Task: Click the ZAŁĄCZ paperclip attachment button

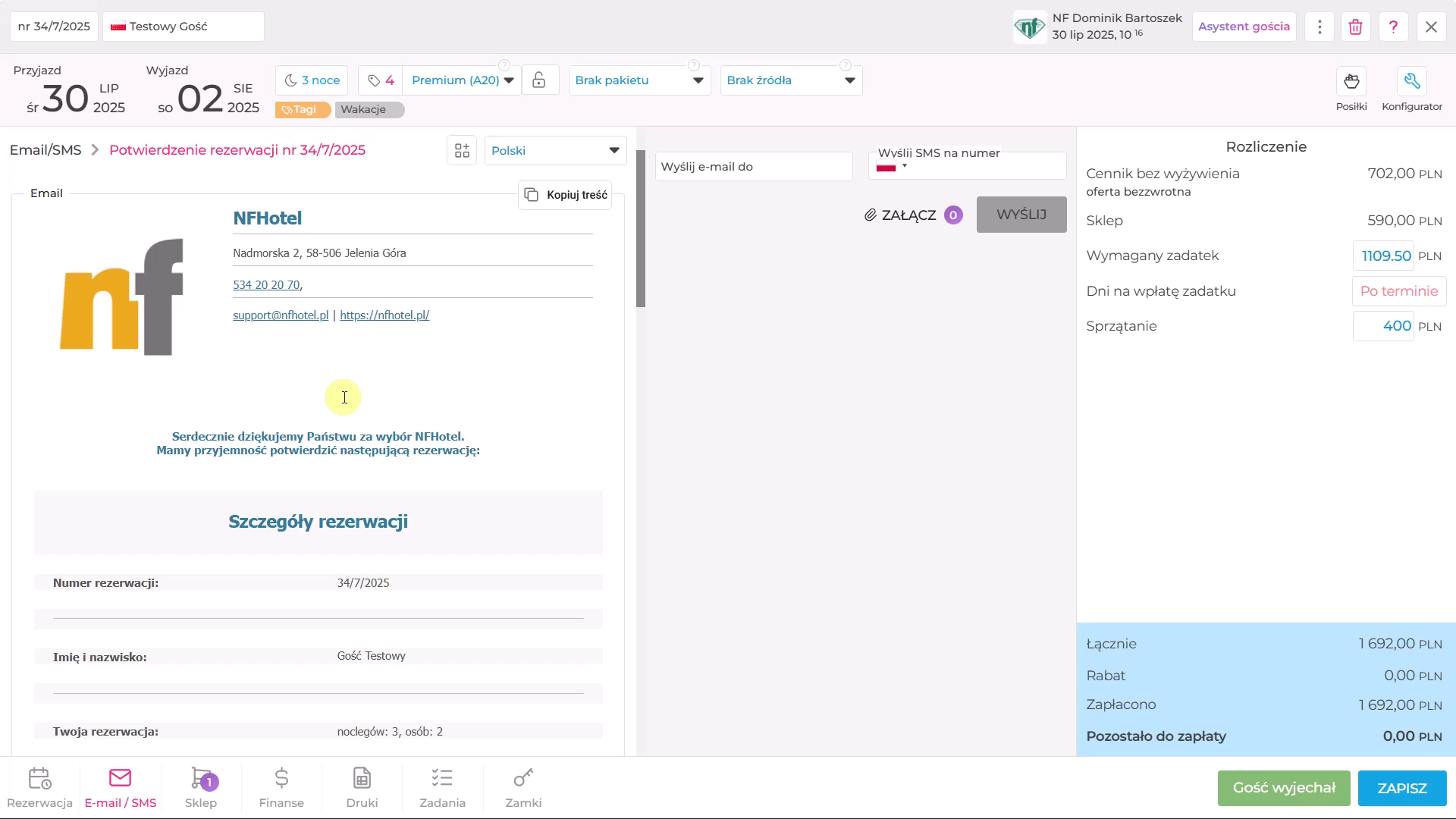Action: pyautogui.click(x=913, y=215)
